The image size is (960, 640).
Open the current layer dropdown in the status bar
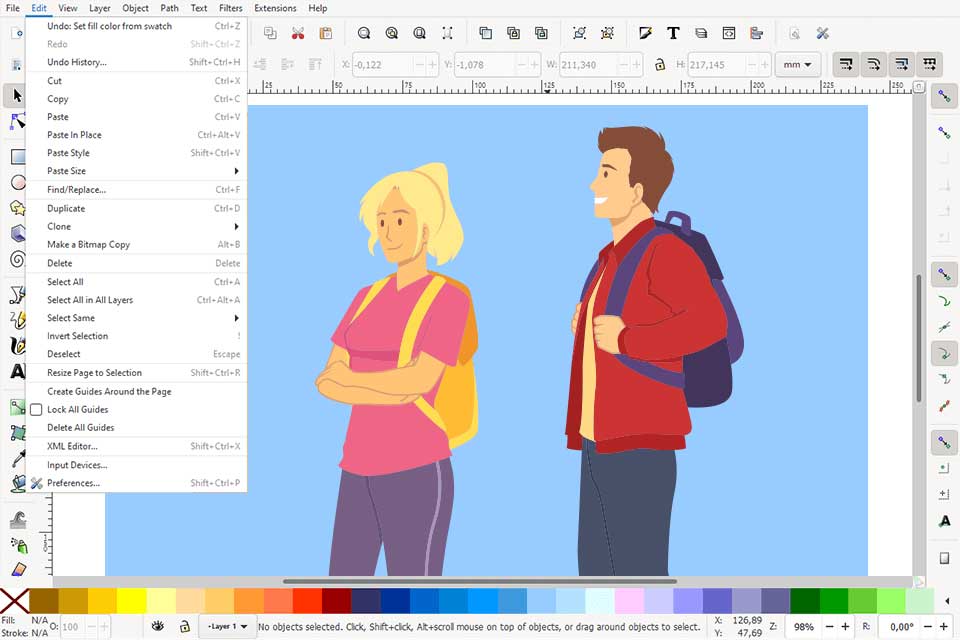point(226,626)
